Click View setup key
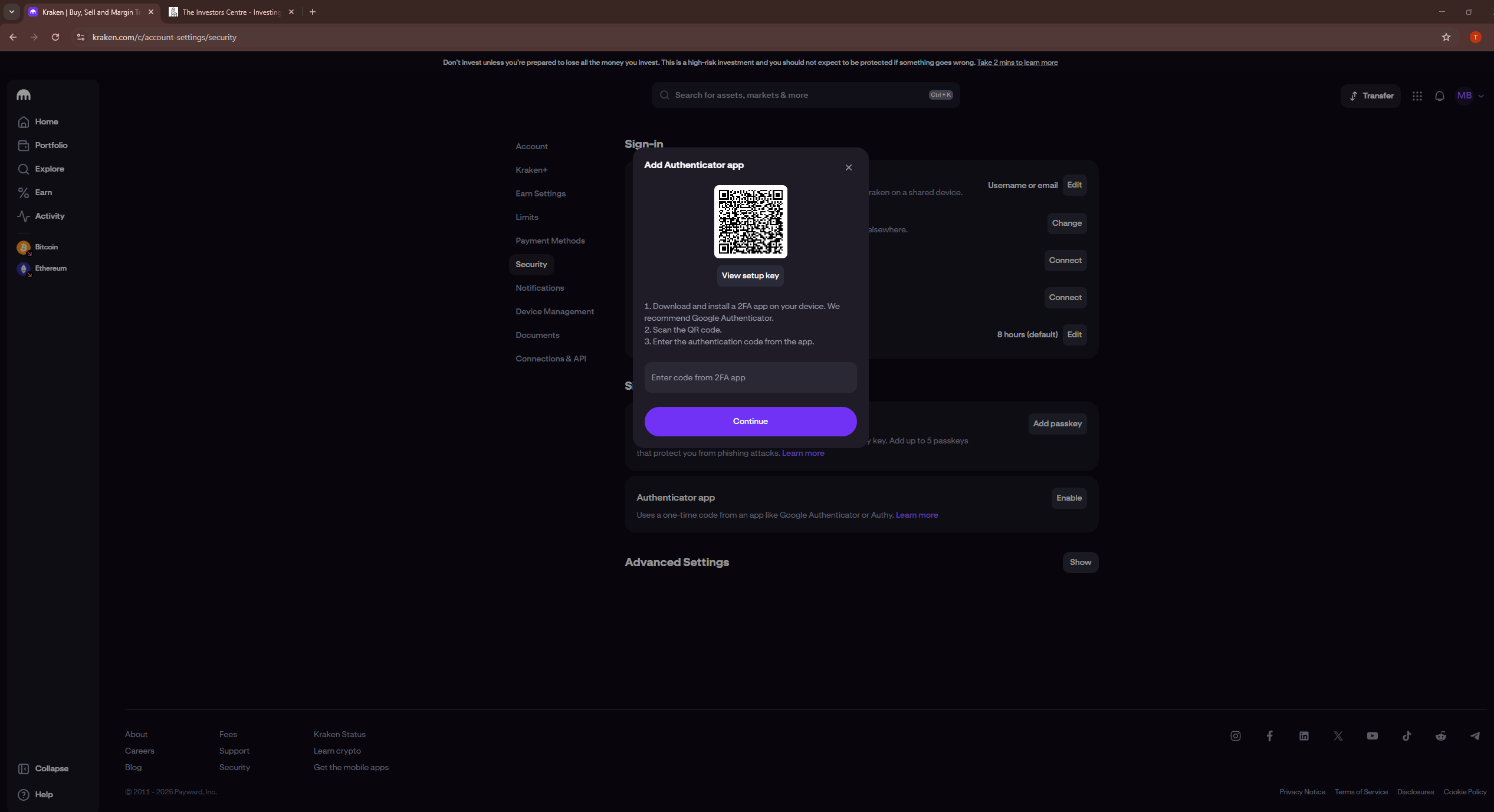Viewport: 1494px width, 812px height. 750,275
